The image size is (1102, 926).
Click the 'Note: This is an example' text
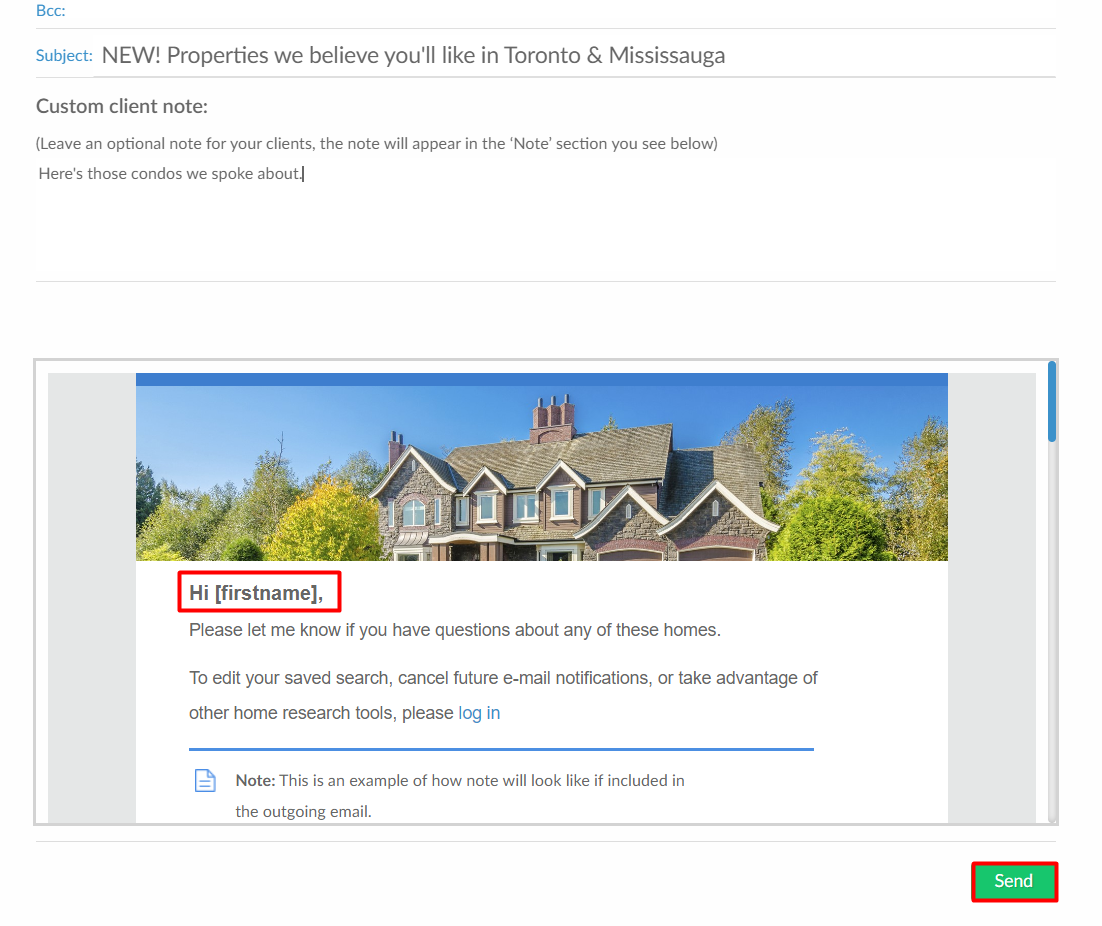(460, 795)
